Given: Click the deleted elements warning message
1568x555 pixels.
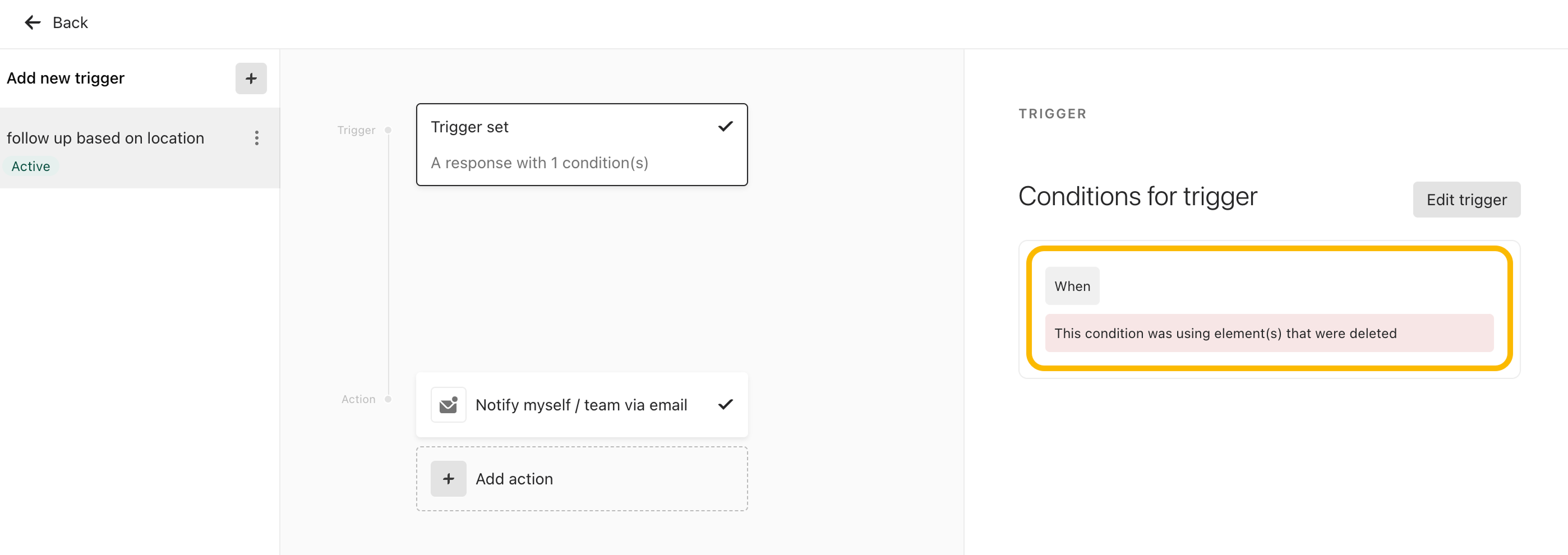Looking at the screenshot, I should point(1269,334).
